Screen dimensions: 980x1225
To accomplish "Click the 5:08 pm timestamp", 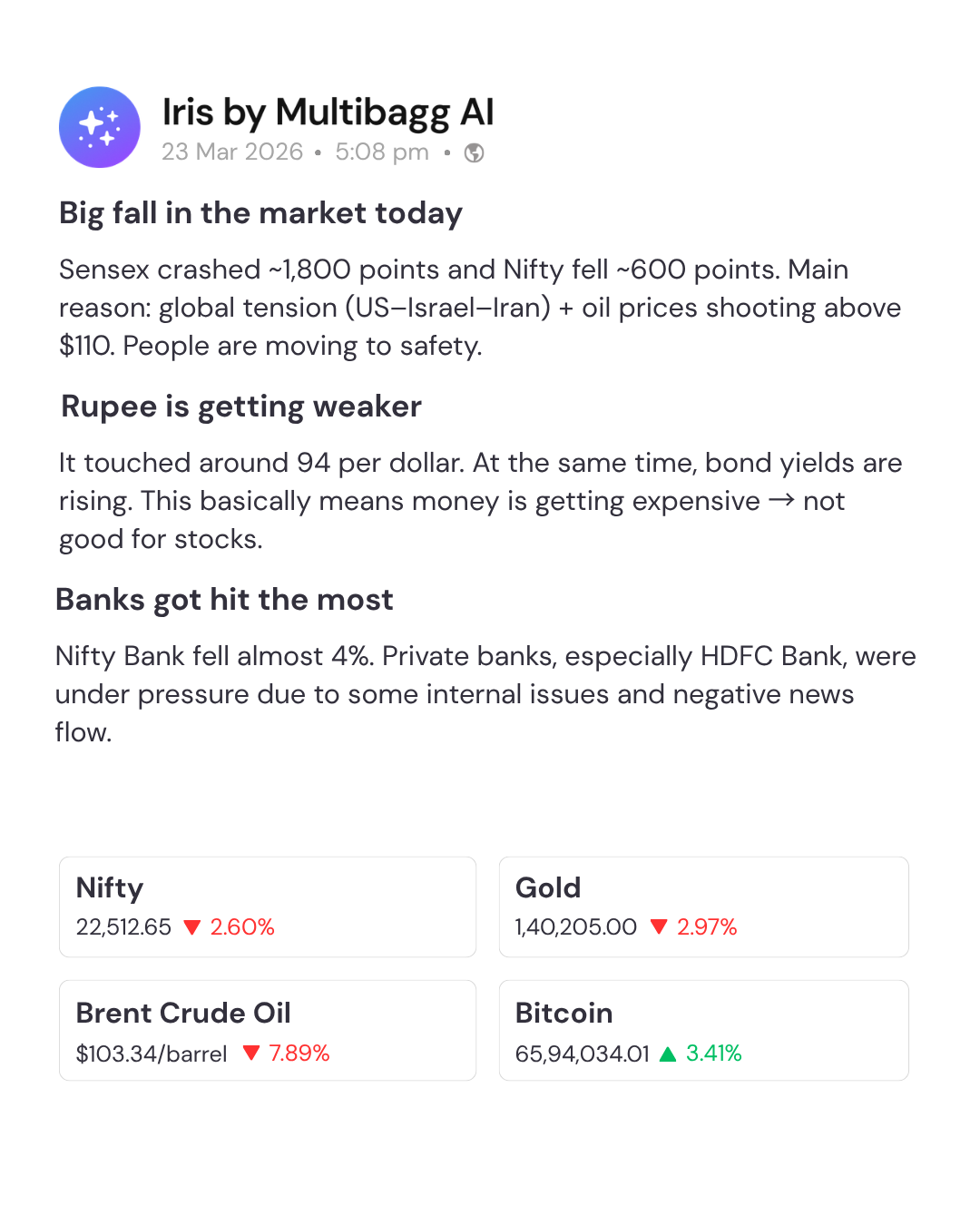I will coord(382,152).
